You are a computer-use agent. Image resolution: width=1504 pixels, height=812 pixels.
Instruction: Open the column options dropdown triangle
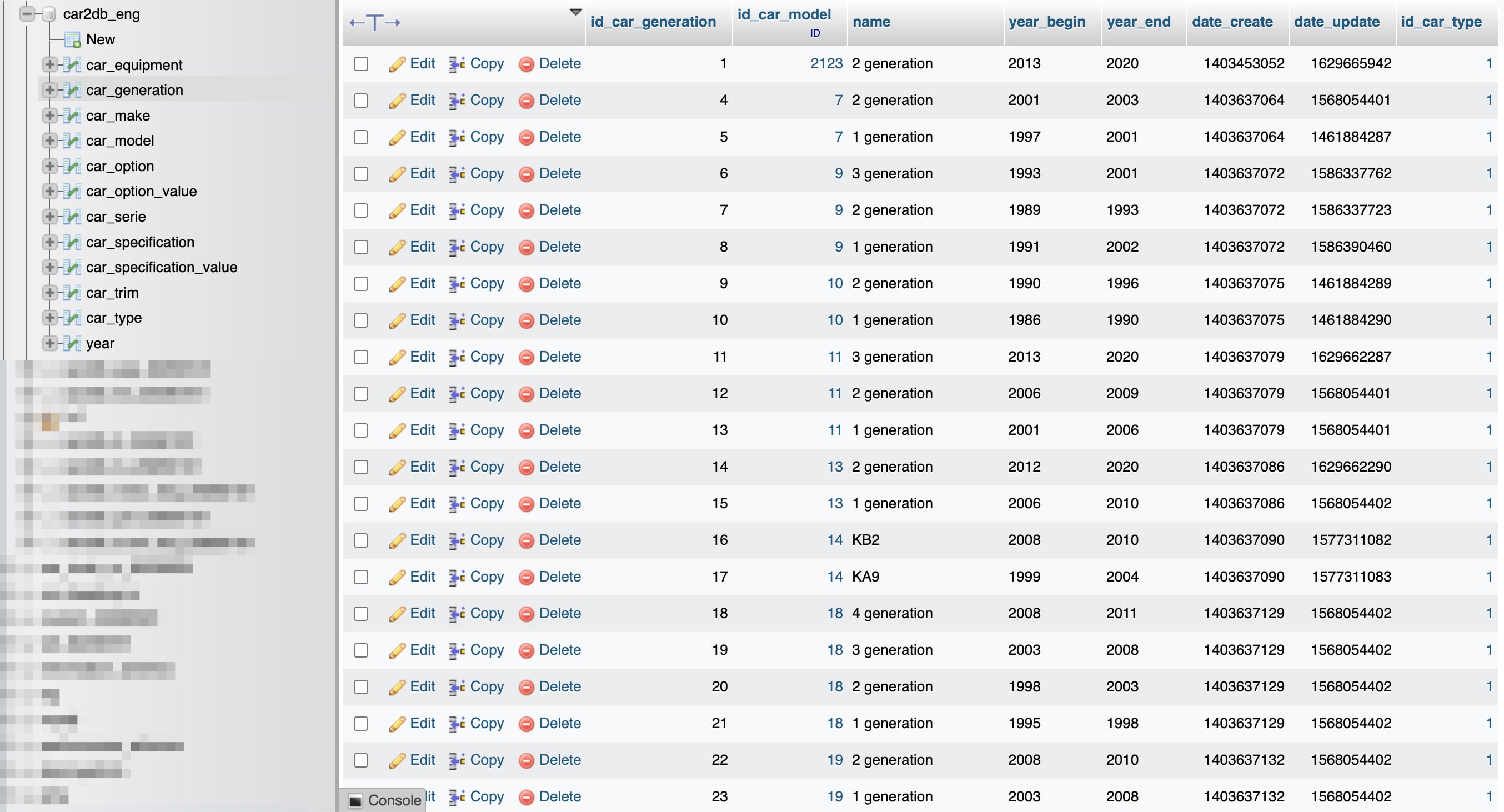pos(575,12)
